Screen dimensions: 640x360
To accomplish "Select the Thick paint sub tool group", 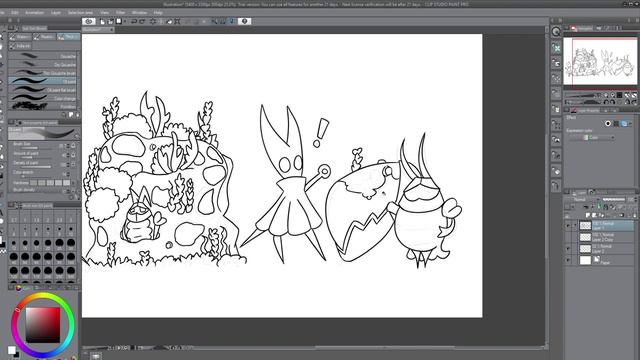I will [68, 37].
